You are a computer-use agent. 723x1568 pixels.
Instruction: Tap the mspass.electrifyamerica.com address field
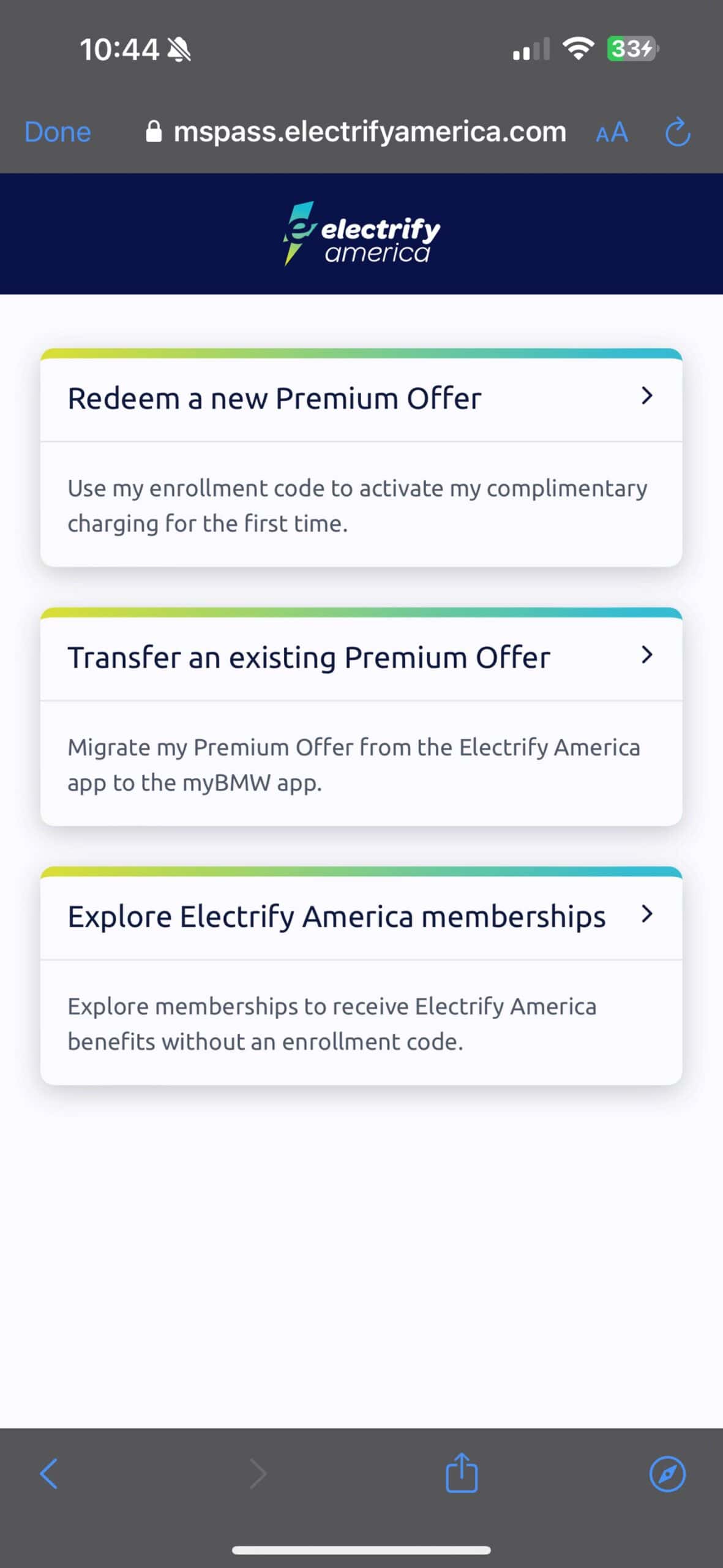pos(370,132)
